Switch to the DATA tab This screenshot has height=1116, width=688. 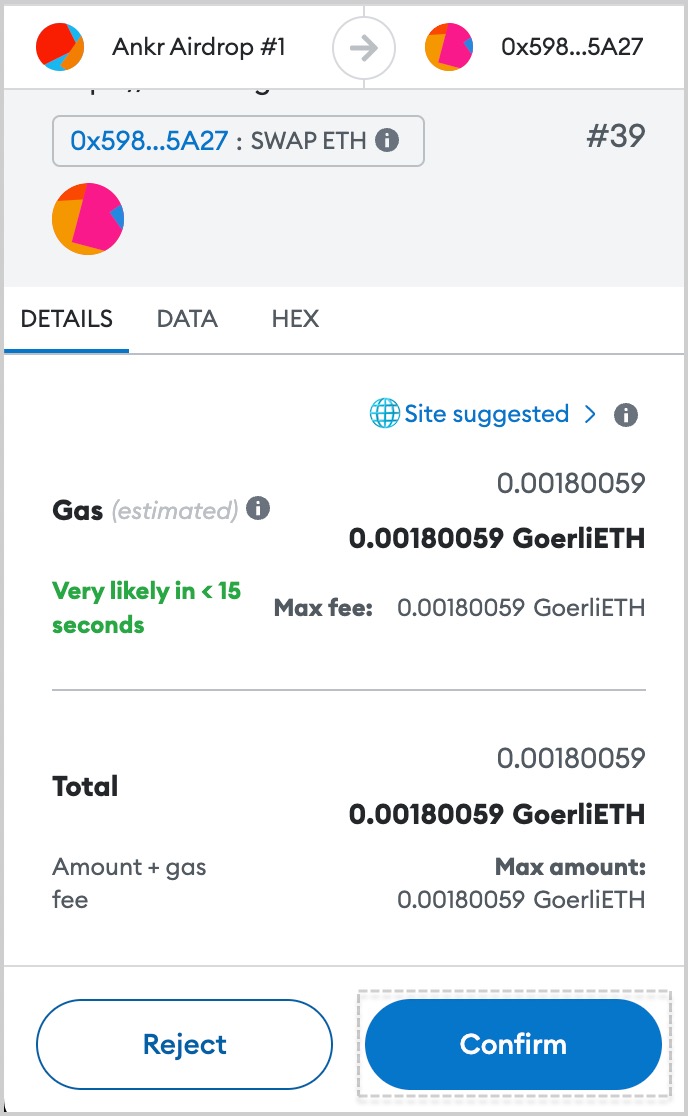[x=187, y=318]
